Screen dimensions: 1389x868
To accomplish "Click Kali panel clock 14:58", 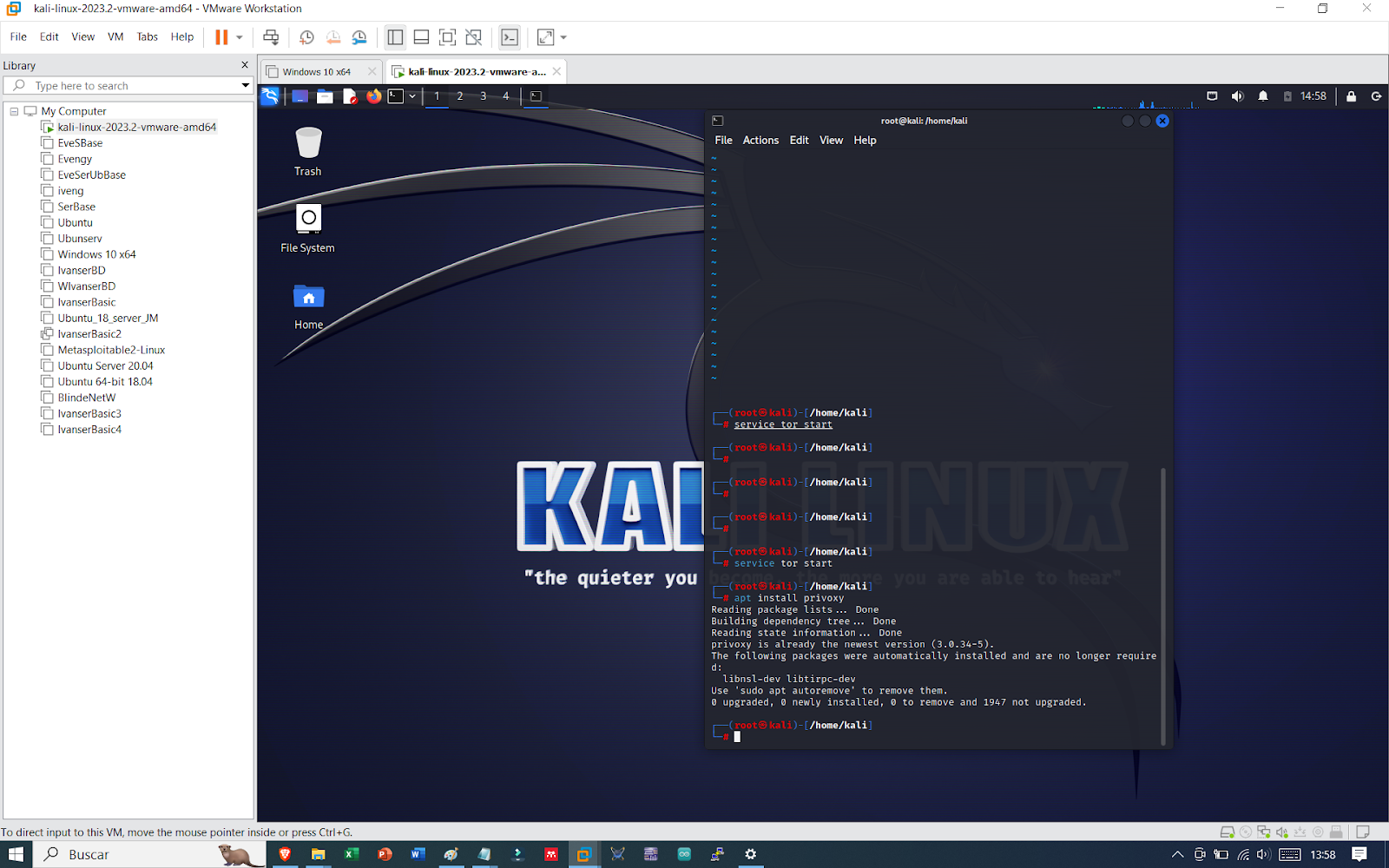I will (1313, 96).
